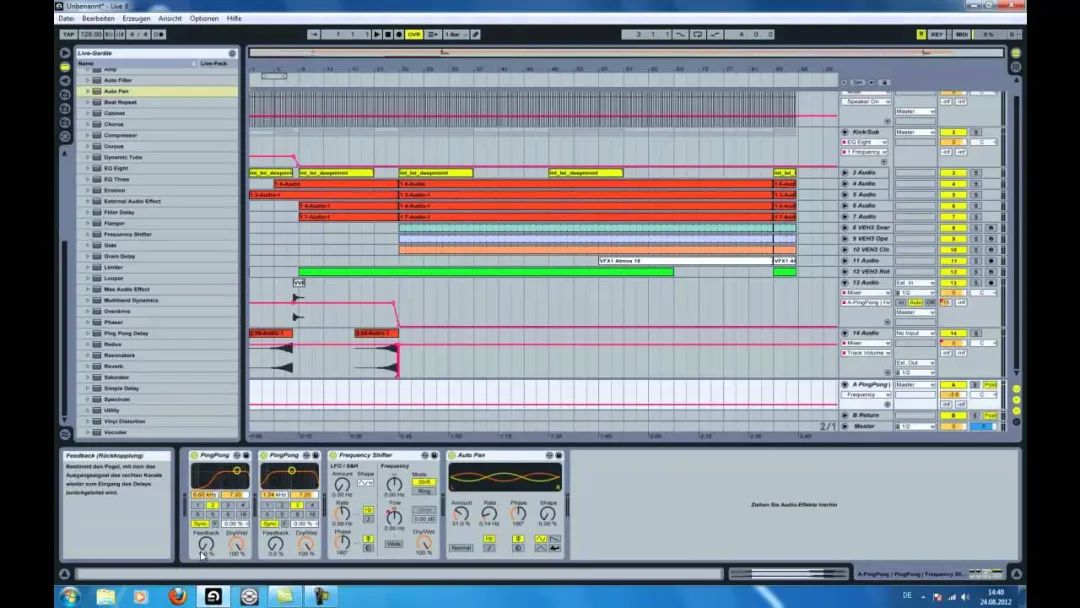
Task: Toggle the OVR overdub switch
Action: point(414,34)
